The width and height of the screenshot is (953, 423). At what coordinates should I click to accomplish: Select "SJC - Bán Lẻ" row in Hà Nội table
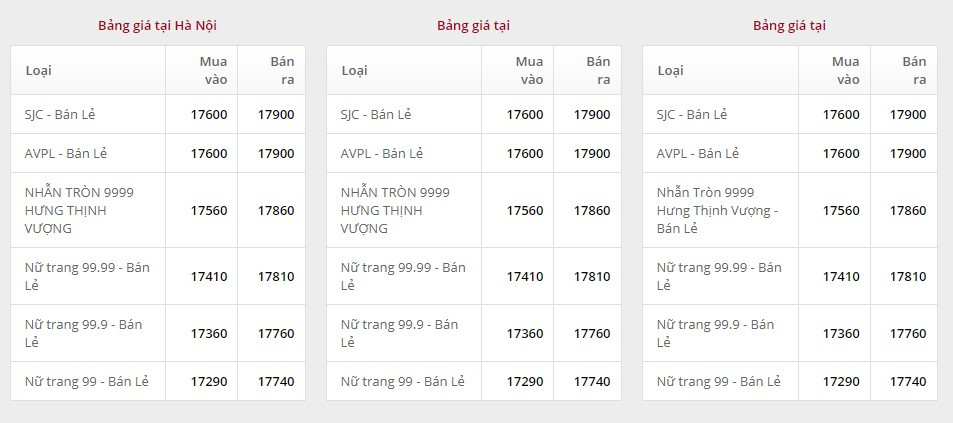(59, 114)
